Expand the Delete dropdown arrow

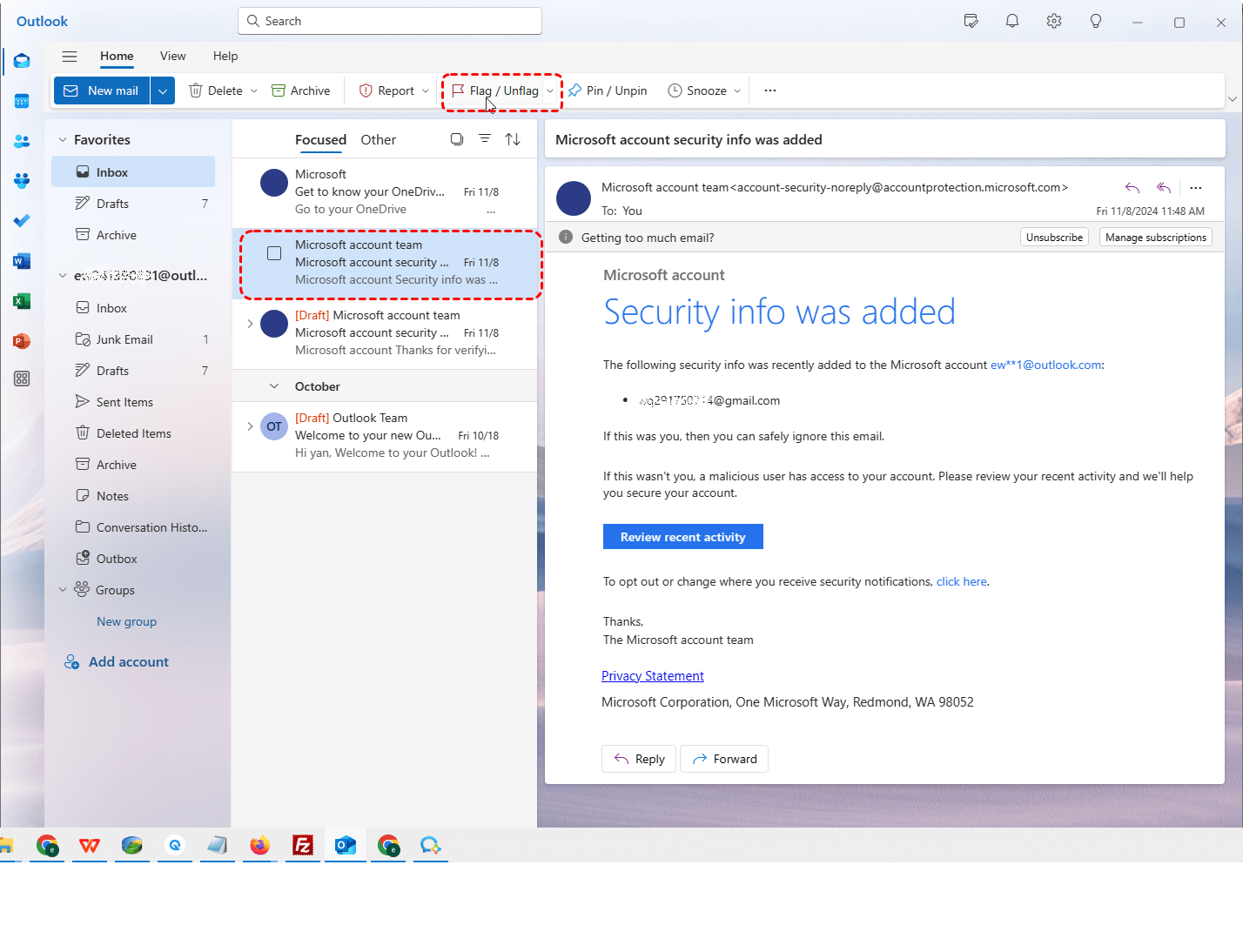tap(254, 91)
